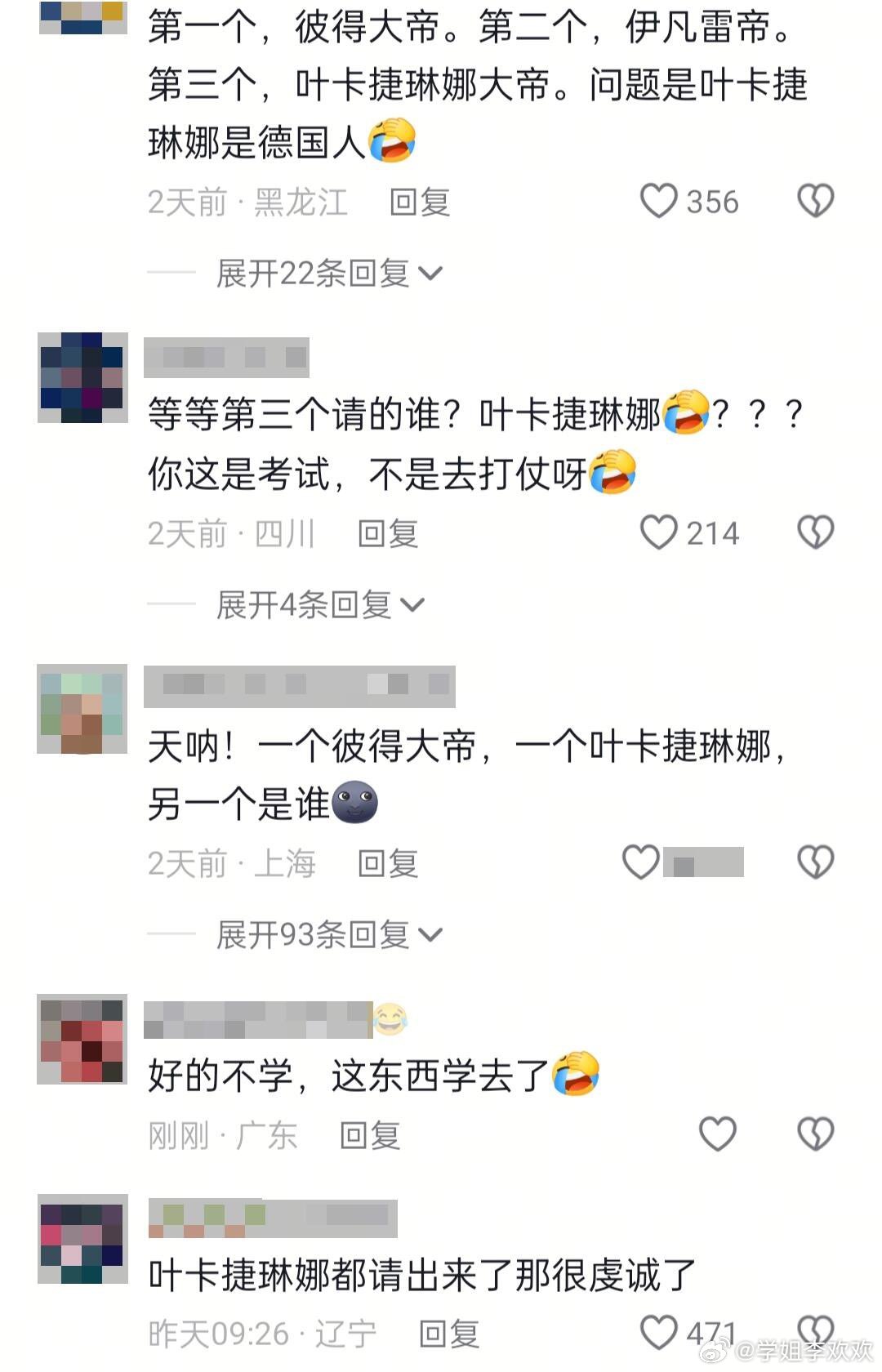Open the blurred username of the 辽宁 commenter

[273, 1218]
